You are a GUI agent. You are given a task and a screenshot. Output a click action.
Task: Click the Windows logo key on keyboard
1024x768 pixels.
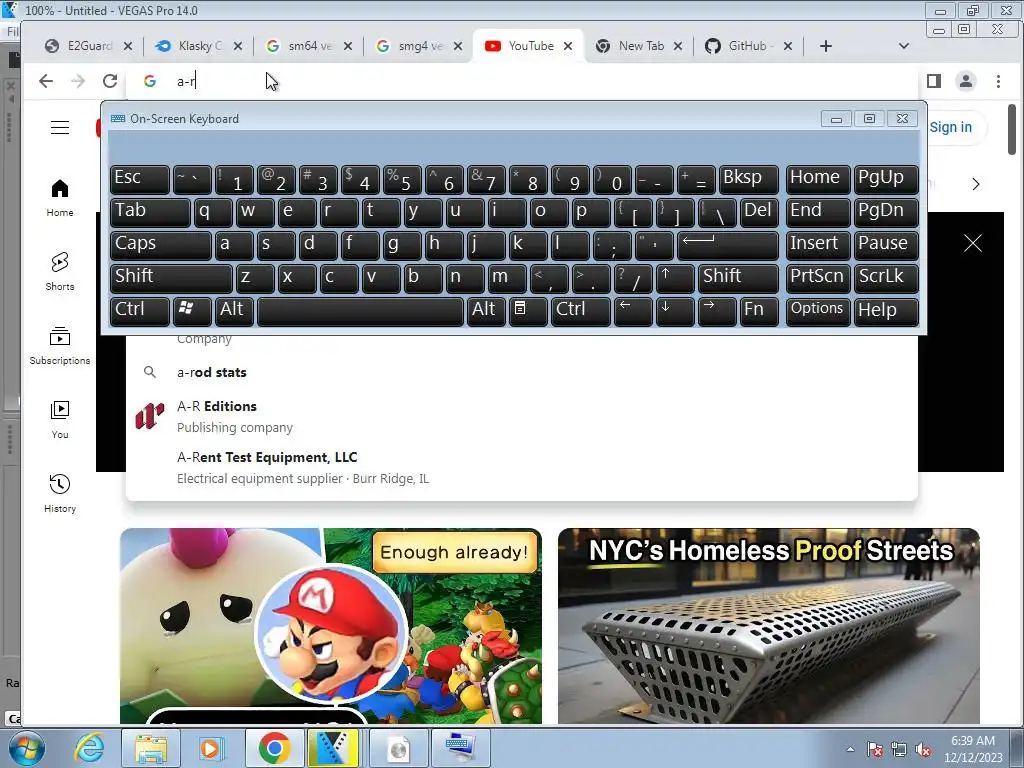pos(192,311)
